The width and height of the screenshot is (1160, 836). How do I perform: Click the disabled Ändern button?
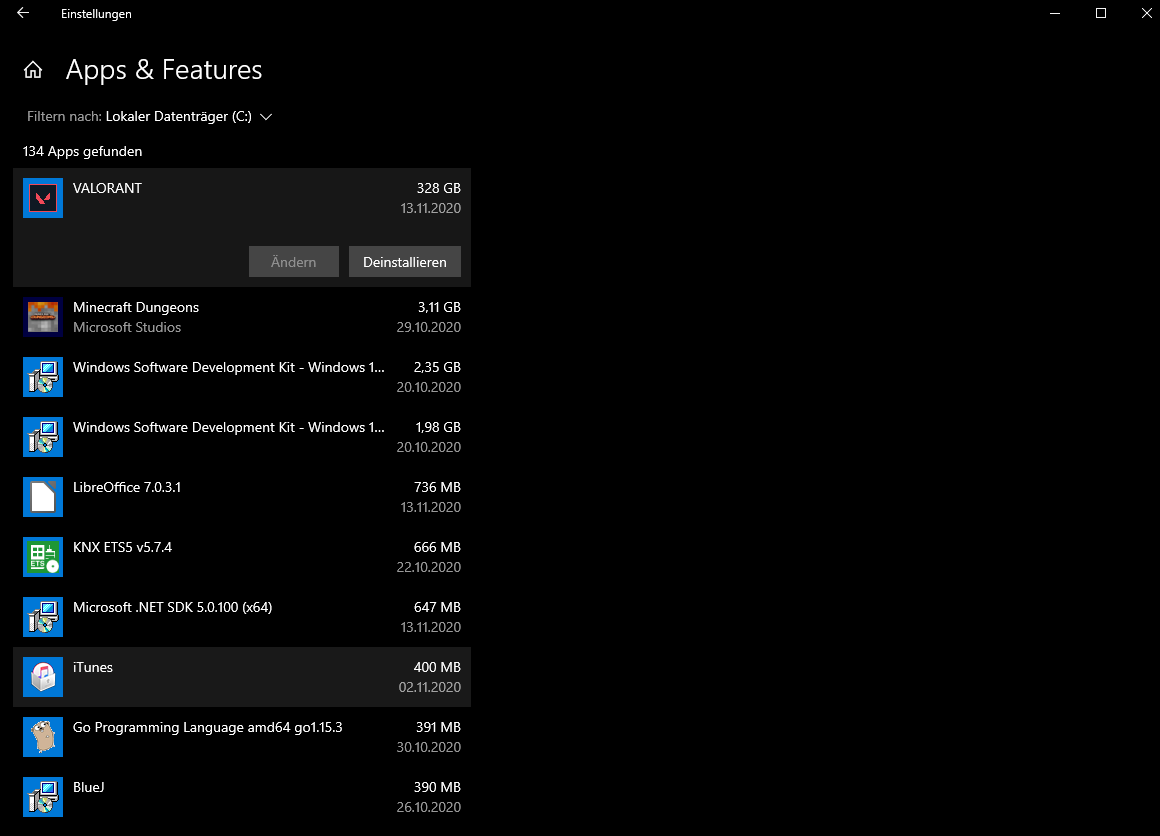(x=294, y=262)
